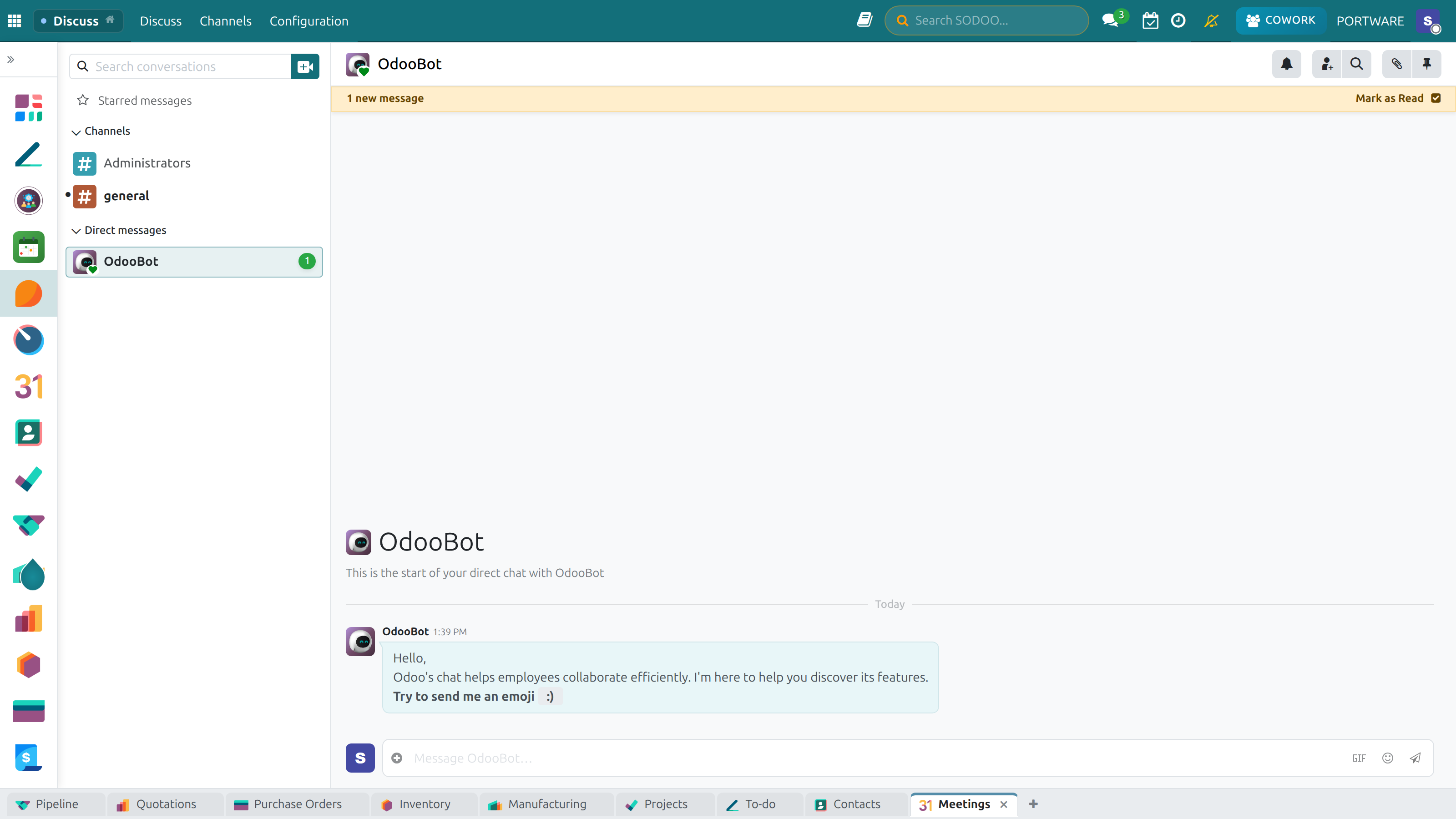This screenshot has height=819, width=1456.
Task: Open the Configuration menu
Action: tap(309, 21)
